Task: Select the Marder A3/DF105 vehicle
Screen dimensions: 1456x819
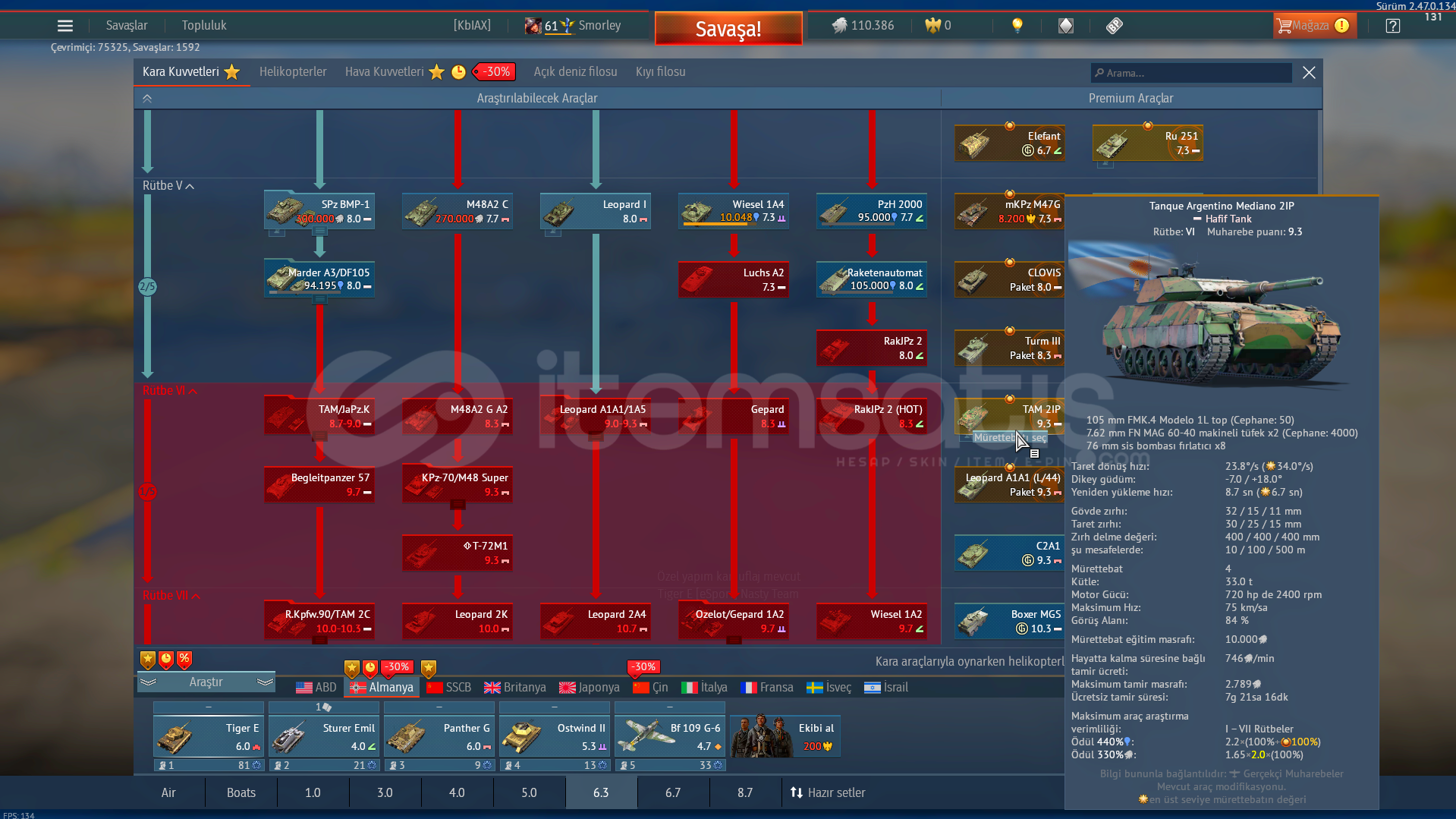Action: (319, 279)
